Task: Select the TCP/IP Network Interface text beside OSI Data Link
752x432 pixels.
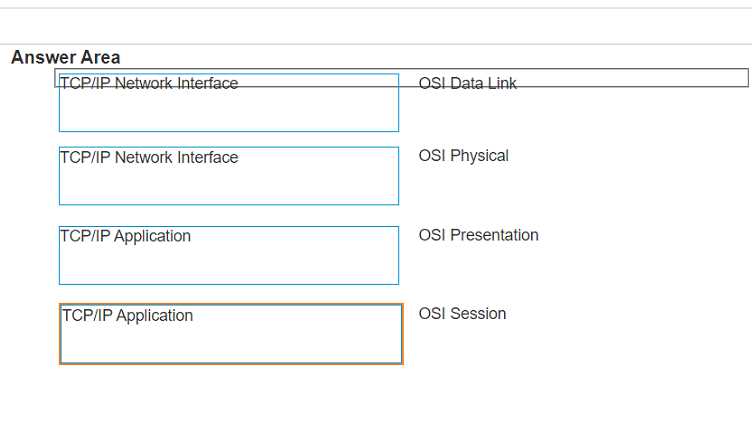Action: 149,84
